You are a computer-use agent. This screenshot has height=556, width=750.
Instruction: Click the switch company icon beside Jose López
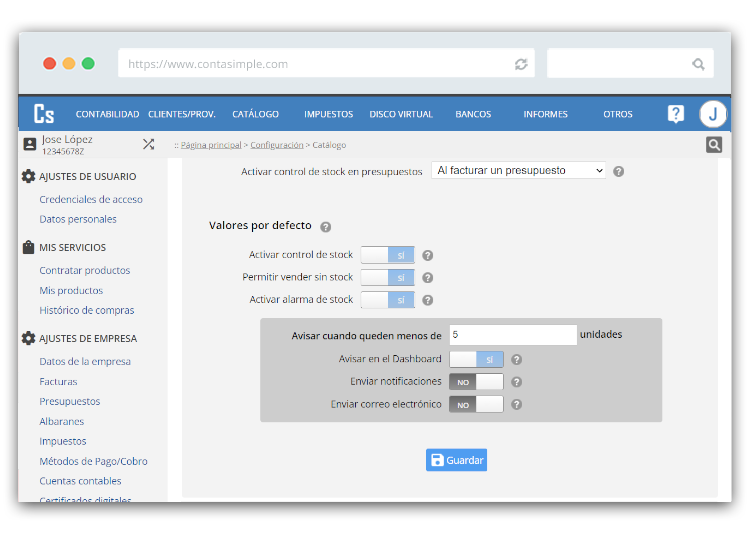click(148, 144)
